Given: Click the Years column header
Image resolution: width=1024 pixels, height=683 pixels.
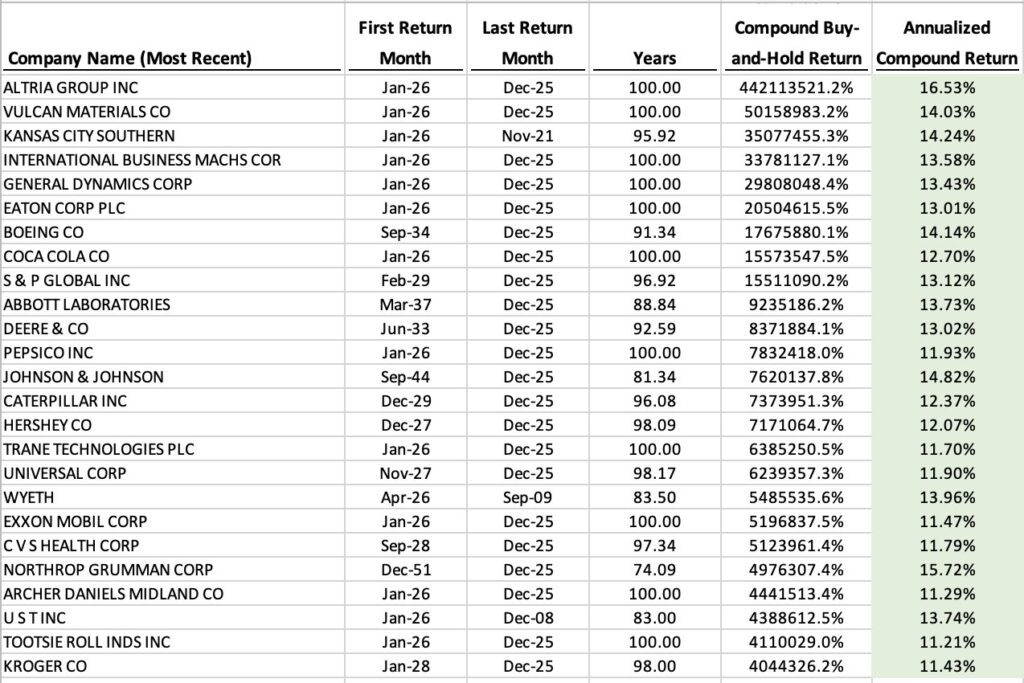Looking at the screenshot, I should click(654, 58).
